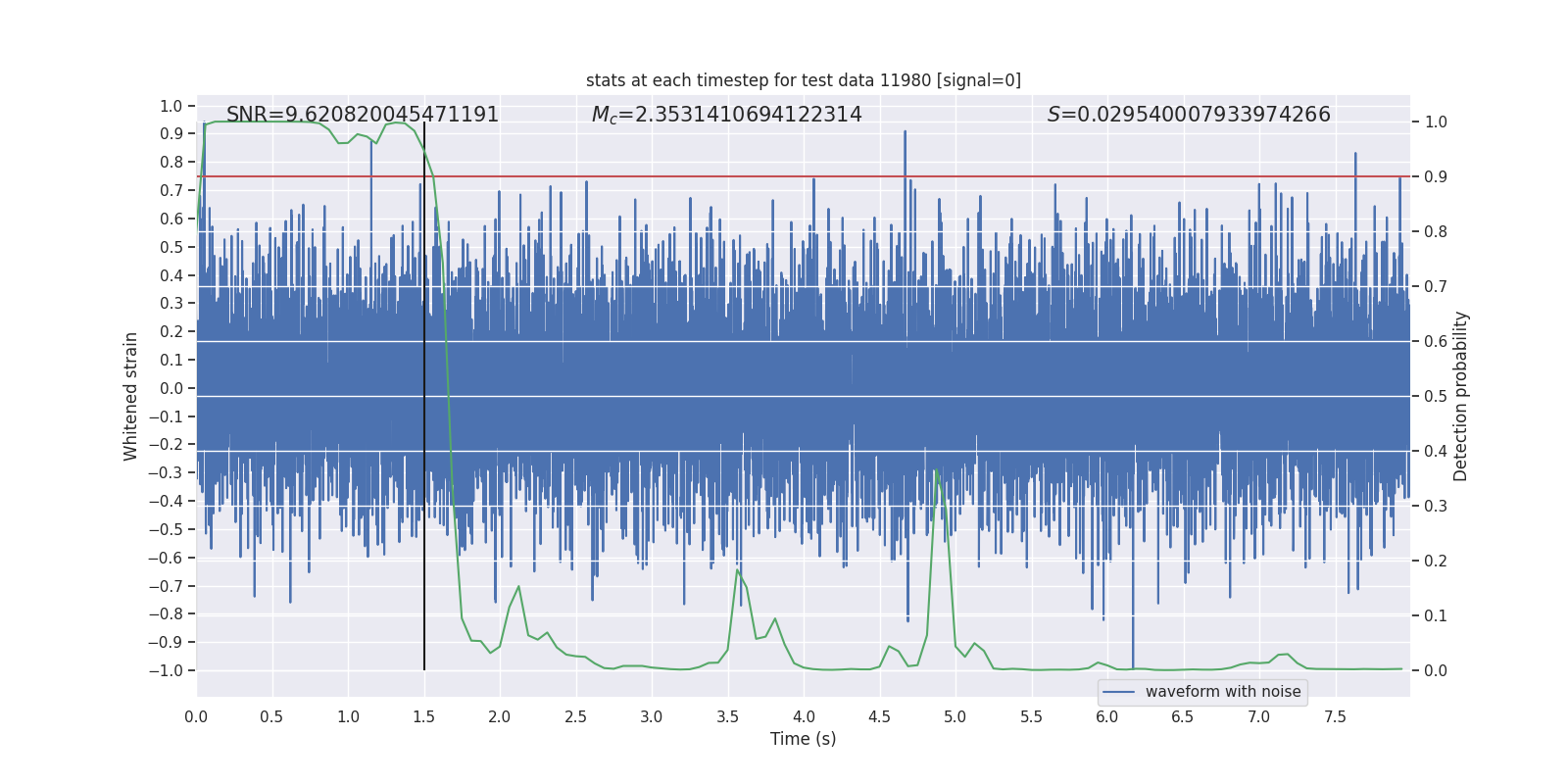Select the S=0.029540007933974266 annotation
Viewport: 1568px width, 784px height.
click(x=1189, y=115)
